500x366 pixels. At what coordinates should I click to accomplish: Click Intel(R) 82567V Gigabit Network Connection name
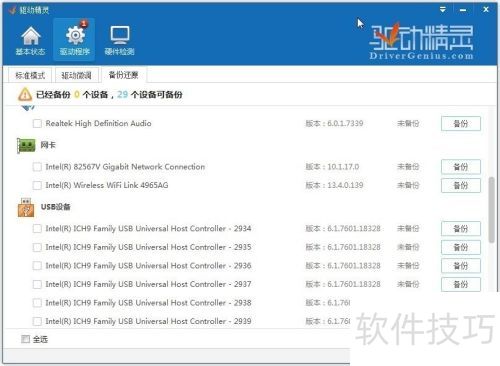[125, 167]
